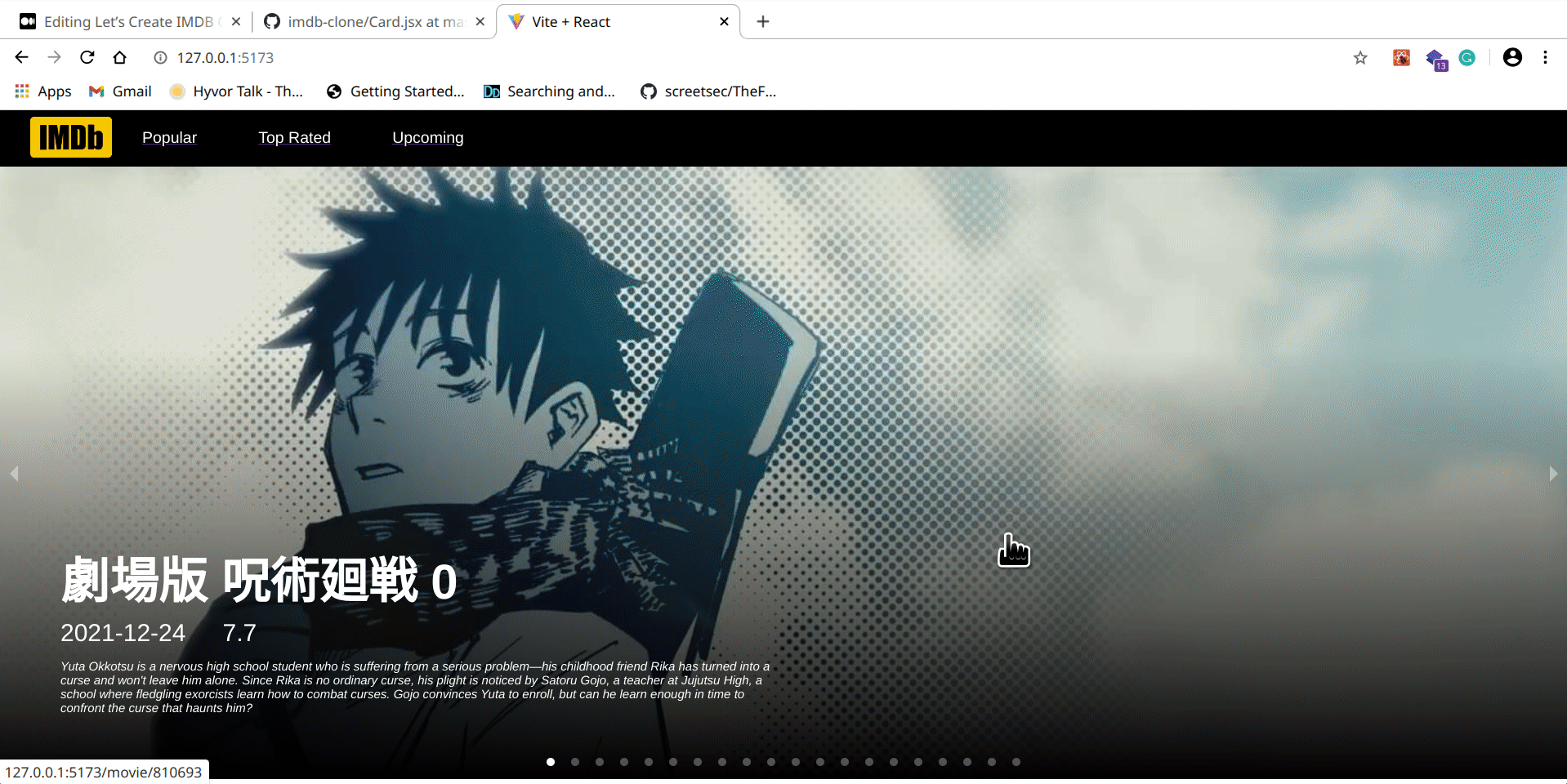Open the Getting Started bookmark
This screenshot has height=784, width=1567.
tap(395, 91)
